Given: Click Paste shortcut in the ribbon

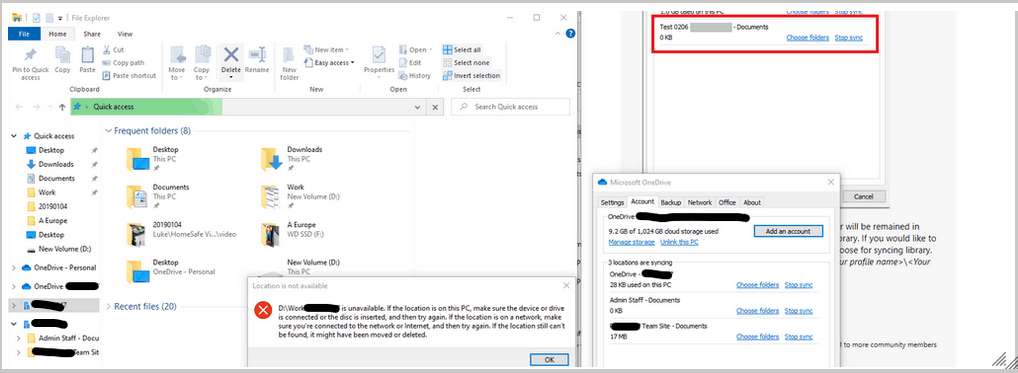Looking at the screenshot, I should click(129, 75).
